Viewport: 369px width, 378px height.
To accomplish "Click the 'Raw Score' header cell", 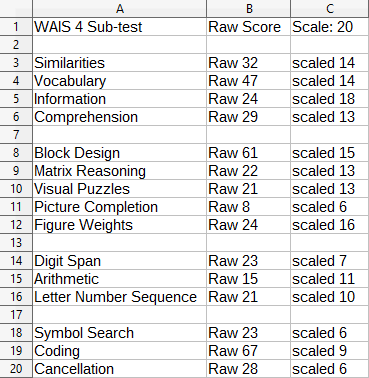I will pyautogui.click(x=248, y=27).
